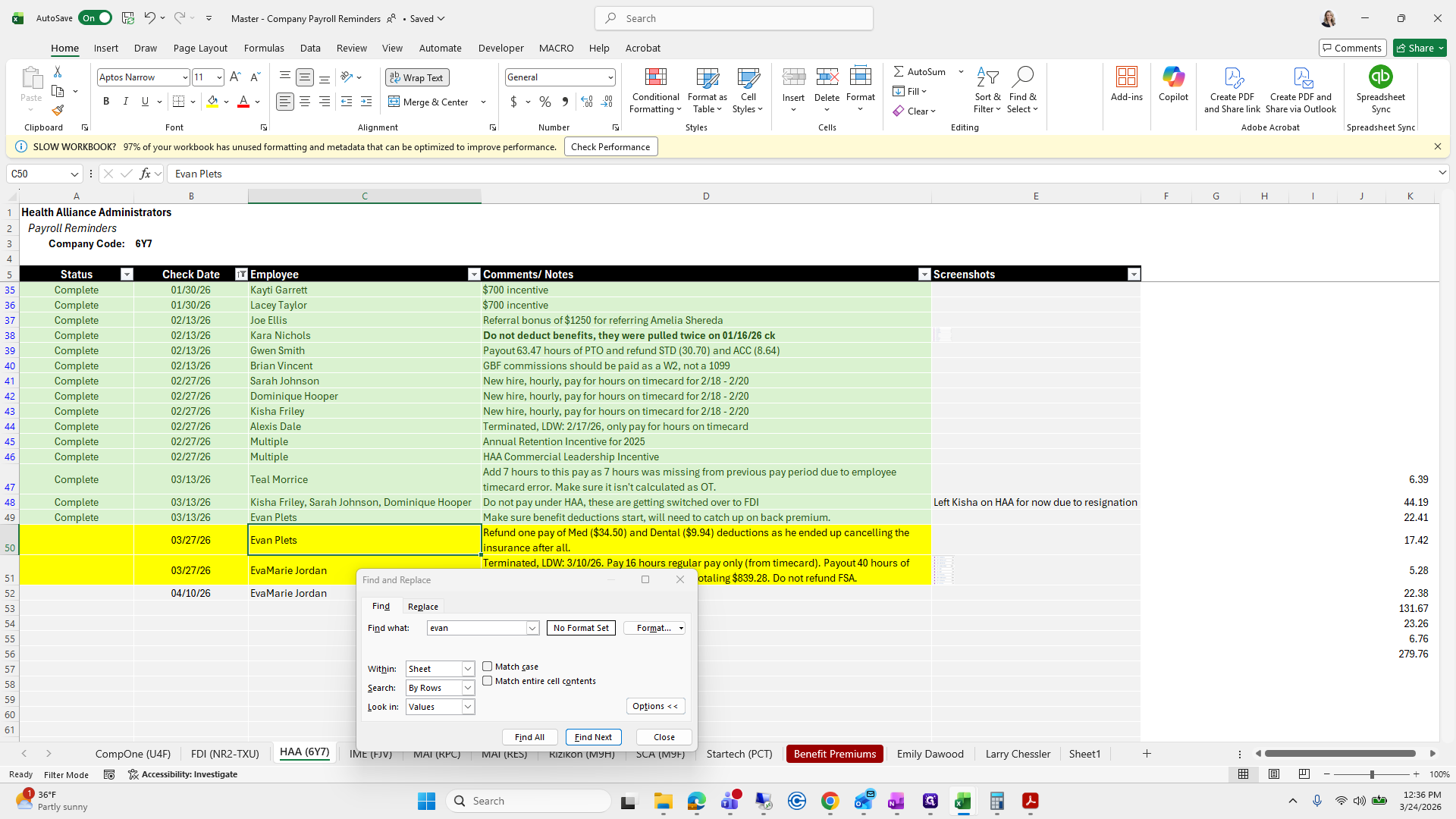Open the font name dropdown
Screen dimensions: 1456x819
[x=184, y=77]
